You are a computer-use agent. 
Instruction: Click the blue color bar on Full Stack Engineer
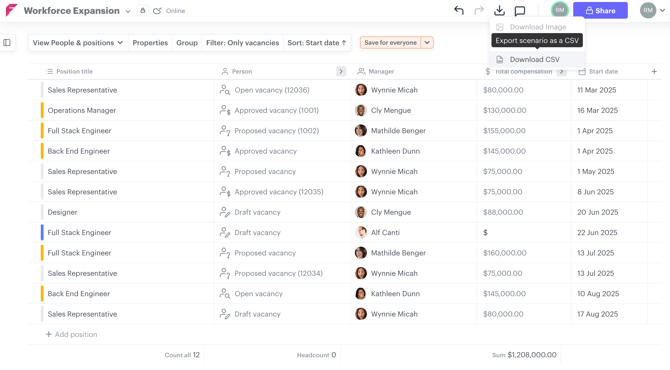tap(42, 232)
